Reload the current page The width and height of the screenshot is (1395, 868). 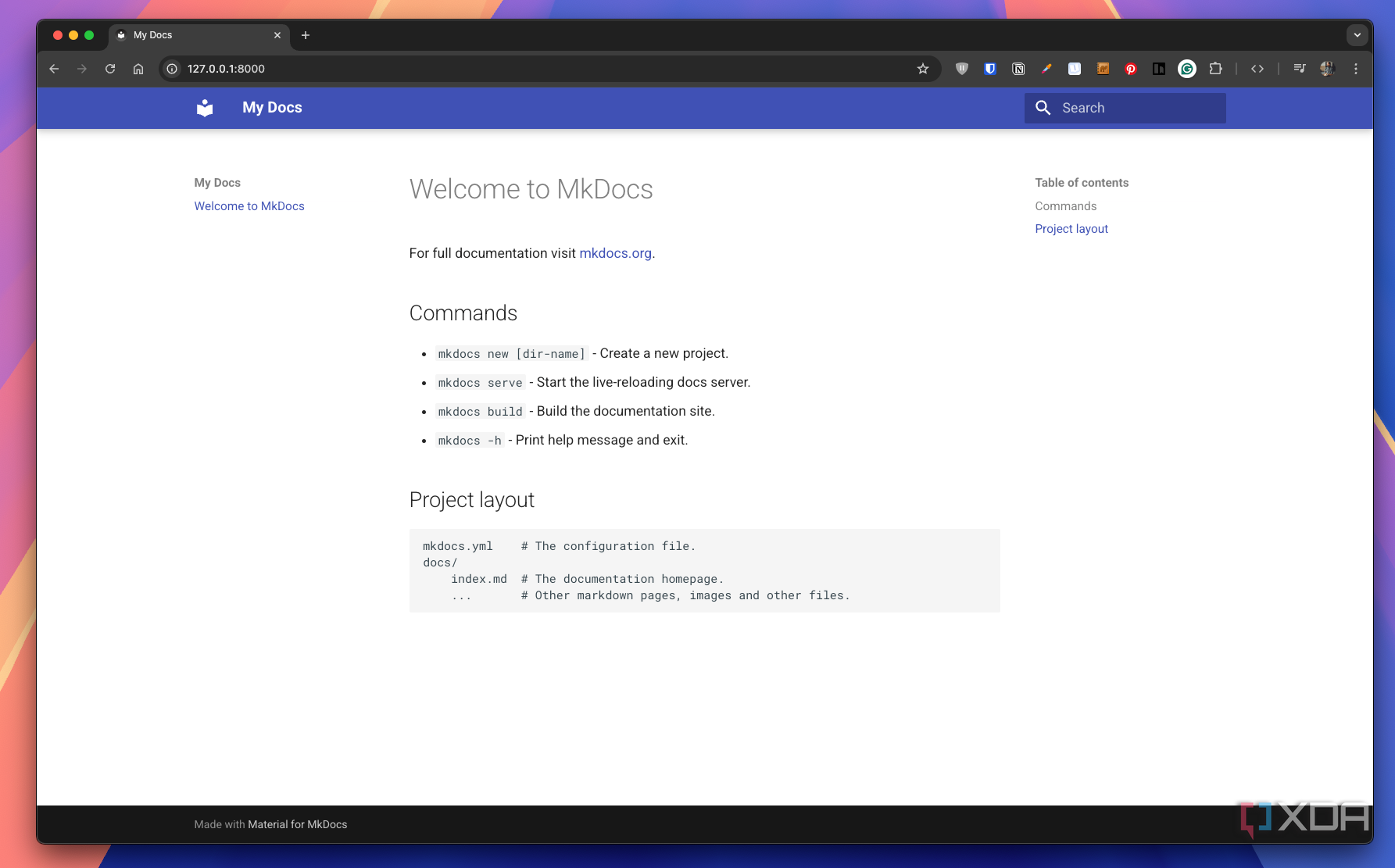(x=110, y=69)
